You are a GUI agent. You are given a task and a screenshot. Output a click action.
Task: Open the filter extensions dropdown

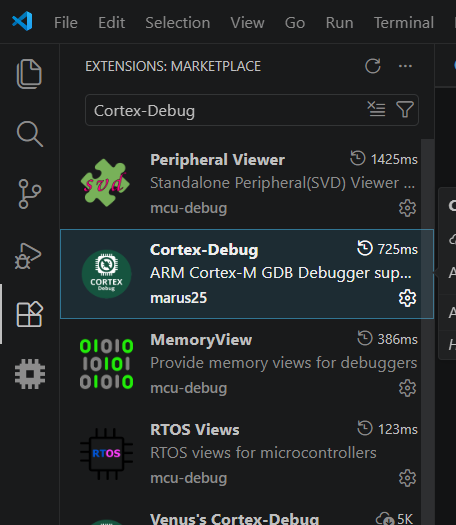pos(405,109)
